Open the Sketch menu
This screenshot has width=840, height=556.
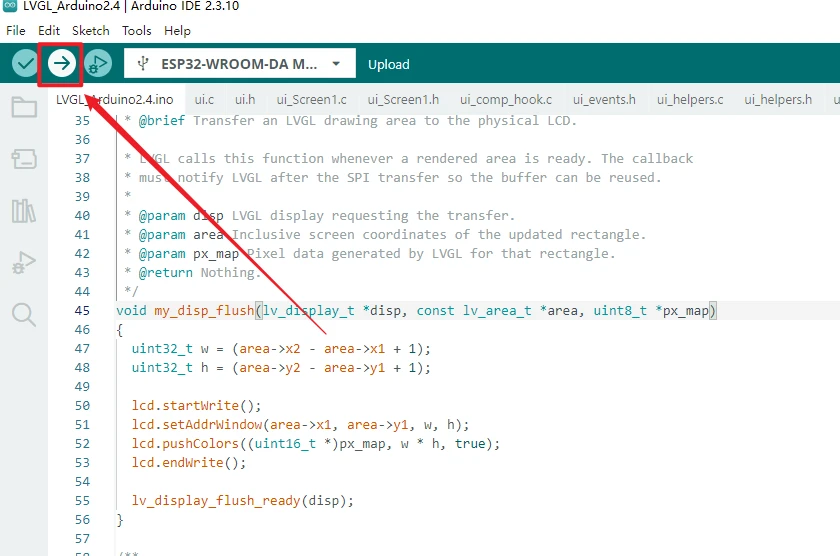[x=91, y=31]
